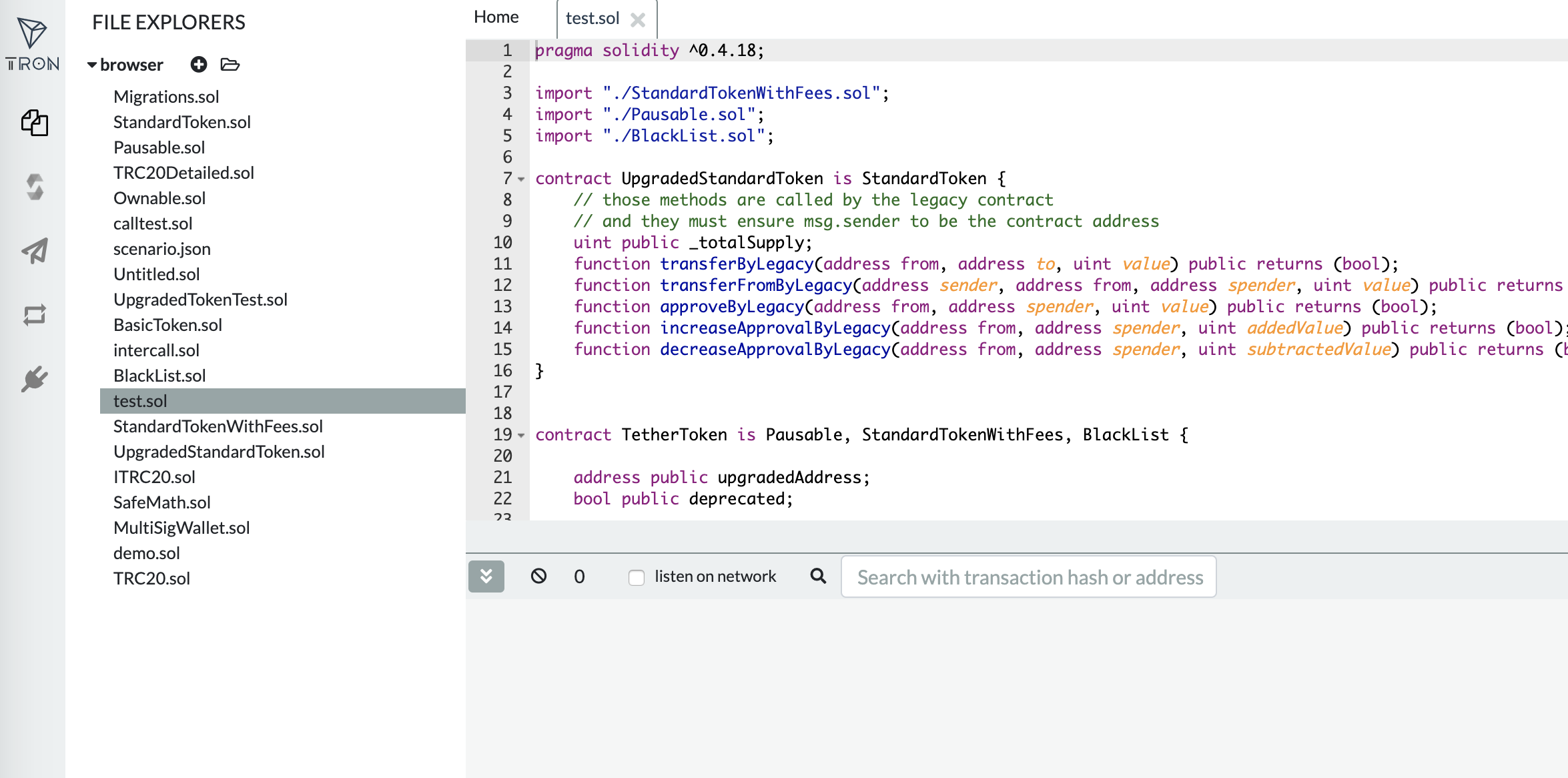Open the retweet-arrows sidebar icon
Viewport: 1568px width, 778px height.
point(35,315)
